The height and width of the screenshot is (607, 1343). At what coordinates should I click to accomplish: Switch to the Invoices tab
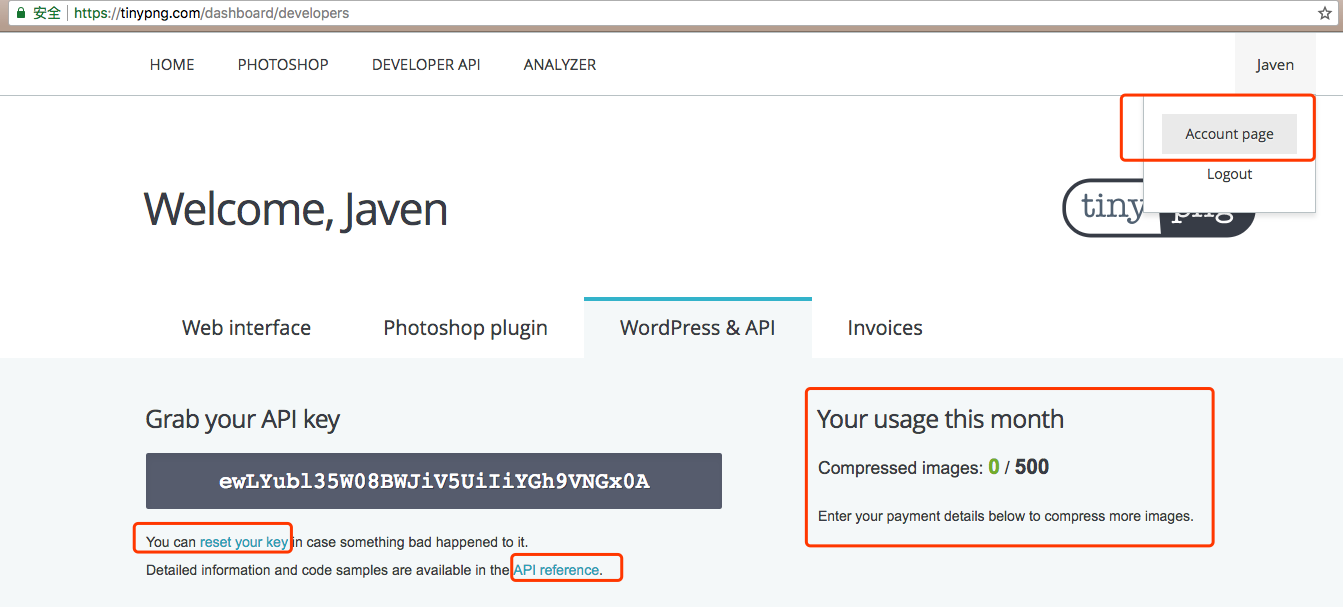click(885, 328)
